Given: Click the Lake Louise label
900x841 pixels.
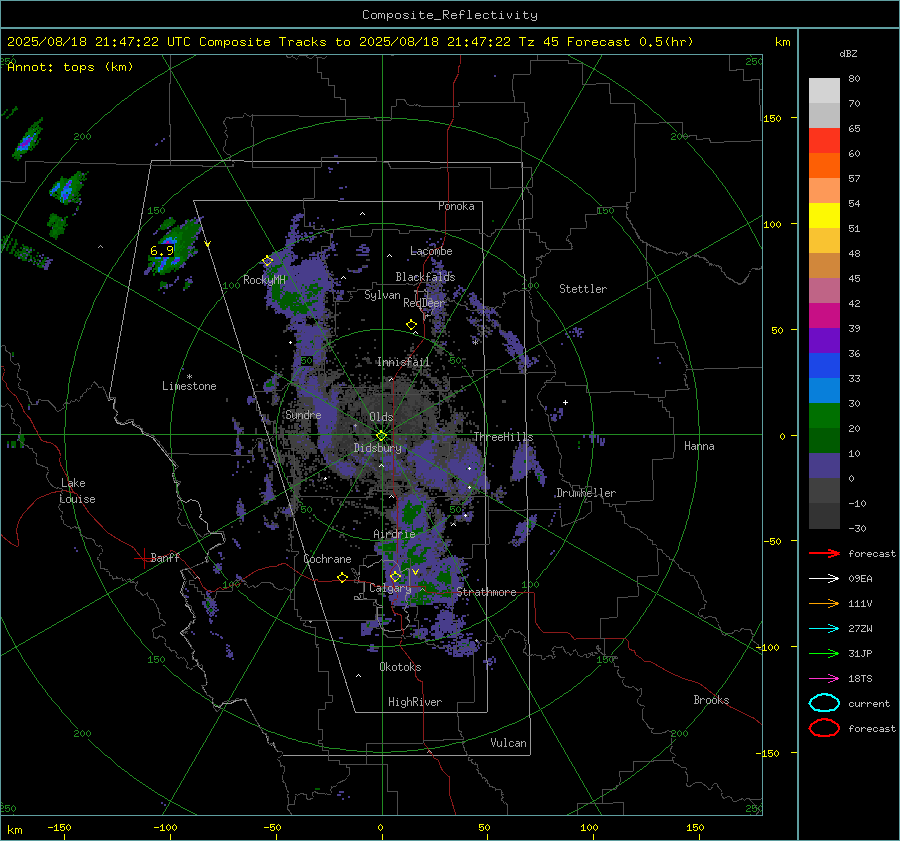Looking at the screenshot, I should click(x=78, y=491).
